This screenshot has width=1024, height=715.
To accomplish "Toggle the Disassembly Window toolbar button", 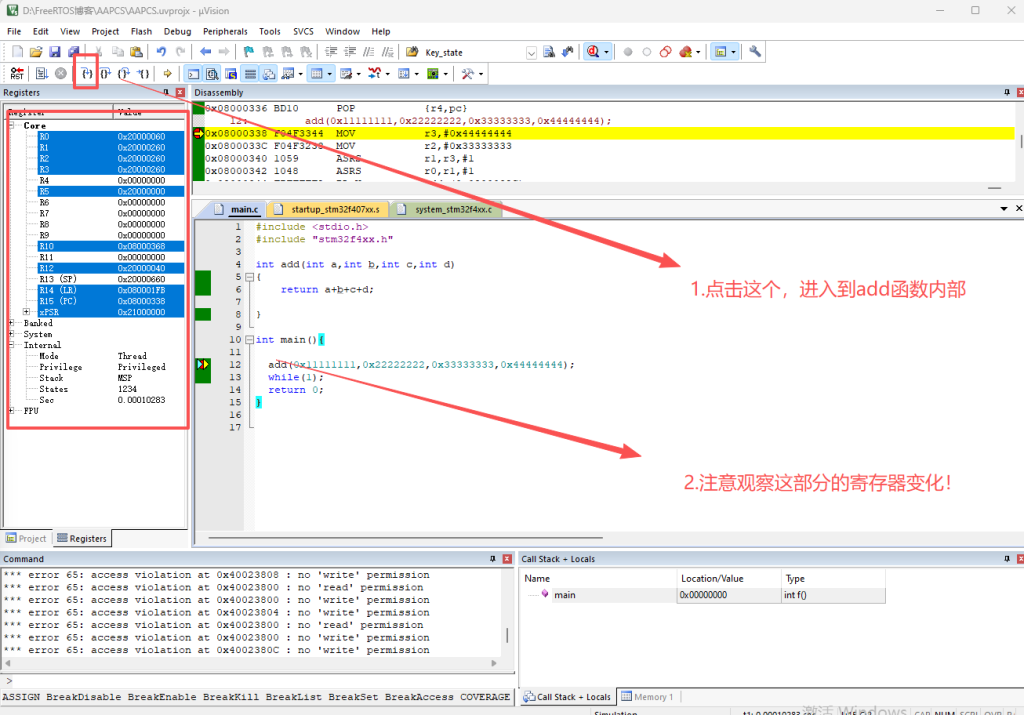I will tap(212, 74).
